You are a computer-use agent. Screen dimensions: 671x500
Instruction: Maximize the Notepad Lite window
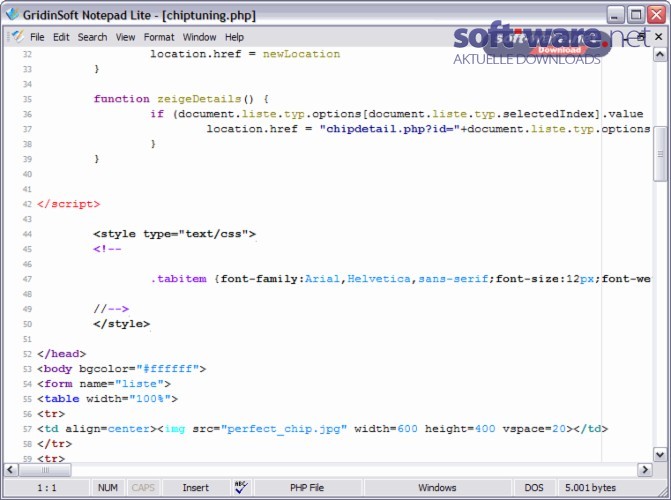pyautogui.click(x=636, y=15)
